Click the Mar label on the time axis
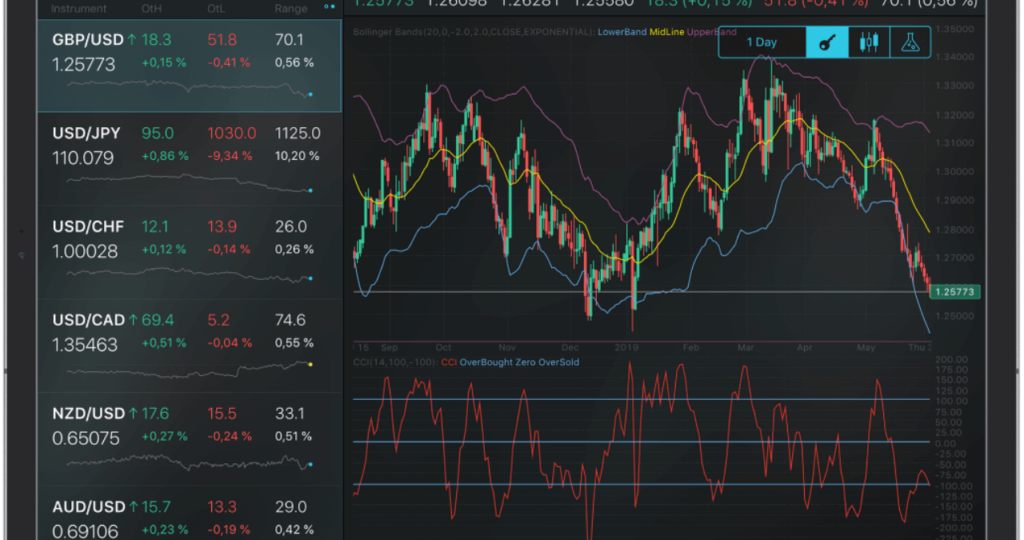Screen dimensions: 1024x540 [x=746, y=347]
